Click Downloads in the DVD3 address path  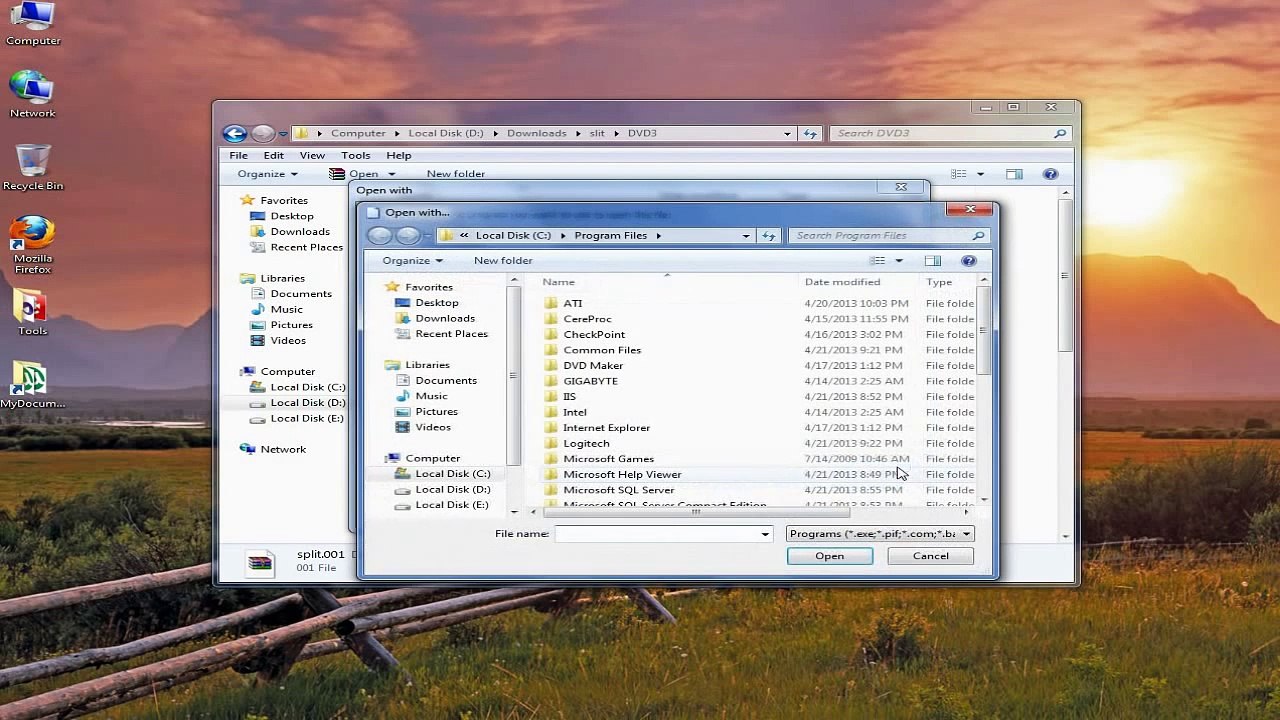(536, 133)
